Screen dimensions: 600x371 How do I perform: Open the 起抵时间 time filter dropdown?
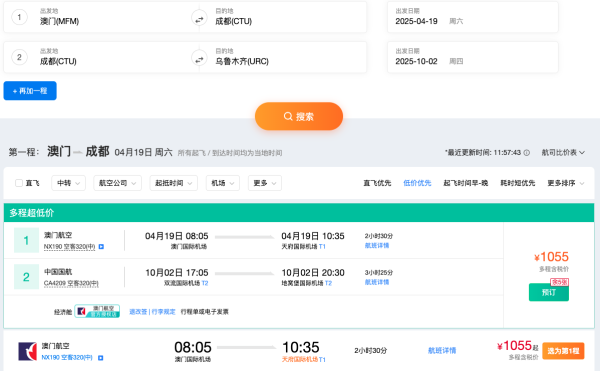click(174, 183)
